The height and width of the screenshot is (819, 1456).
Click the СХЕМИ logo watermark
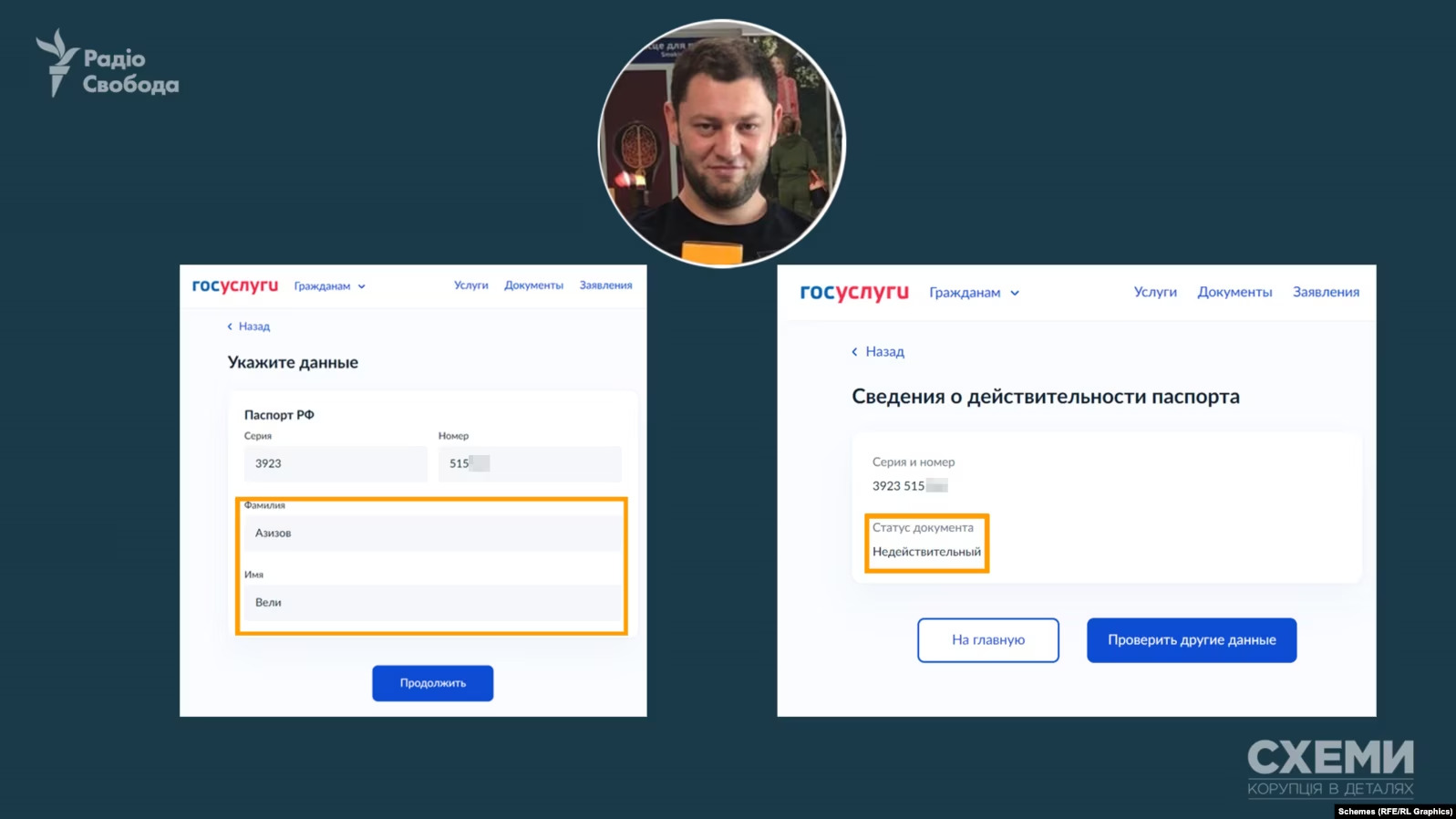[x=1330, y=768]
